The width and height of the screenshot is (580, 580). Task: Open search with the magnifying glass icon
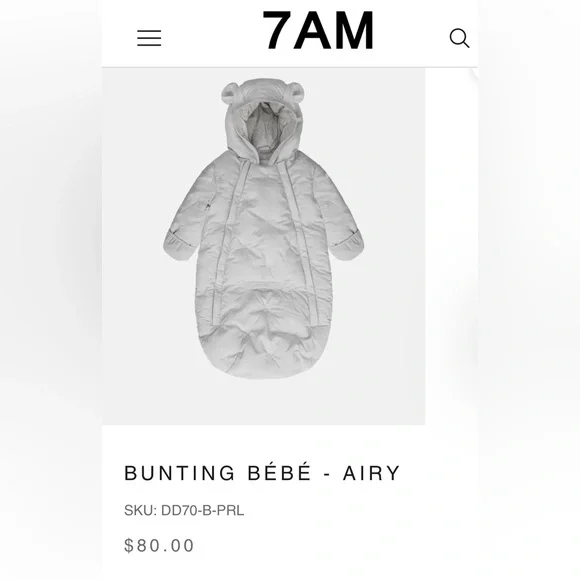coord(459,38)
